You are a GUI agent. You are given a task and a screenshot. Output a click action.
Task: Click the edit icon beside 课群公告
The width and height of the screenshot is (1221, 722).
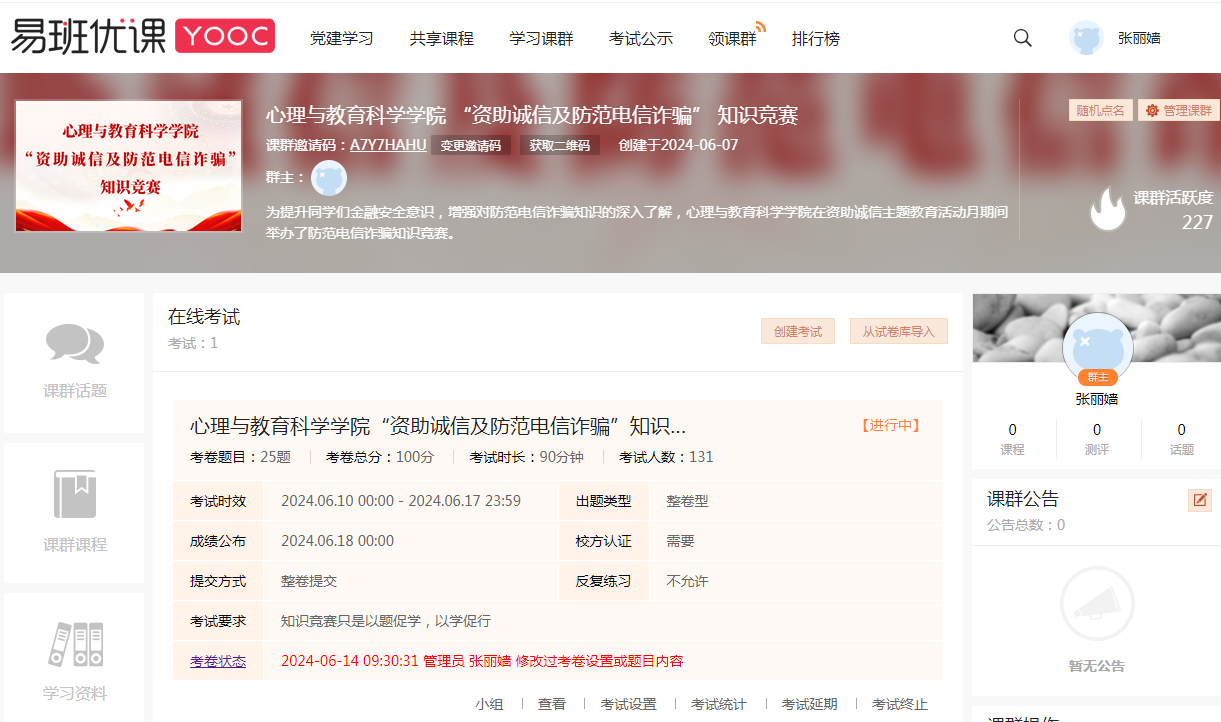[1199, 500]
